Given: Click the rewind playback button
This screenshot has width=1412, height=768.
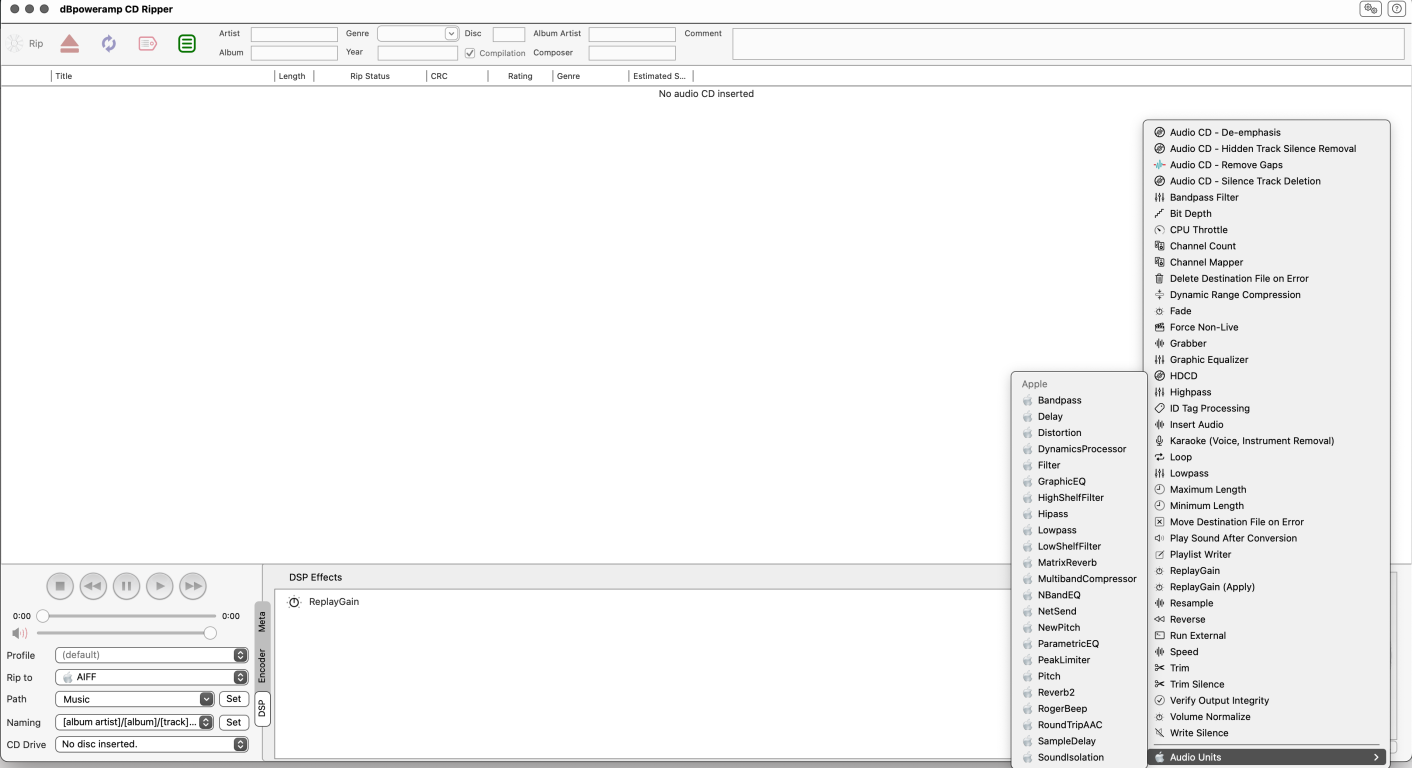Looking at the screenshot, I should click(x=93, y=586).
